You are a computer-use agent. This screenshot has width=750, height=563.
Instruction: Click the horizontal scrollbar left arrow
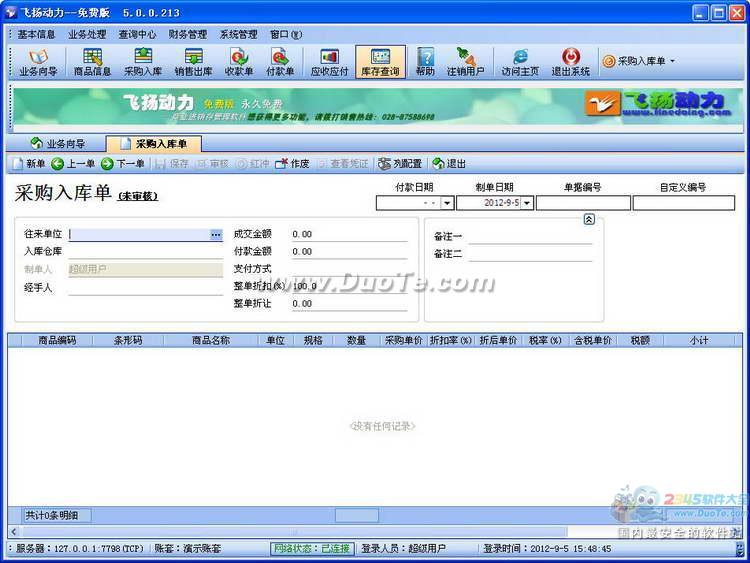[x=13, y=532]
